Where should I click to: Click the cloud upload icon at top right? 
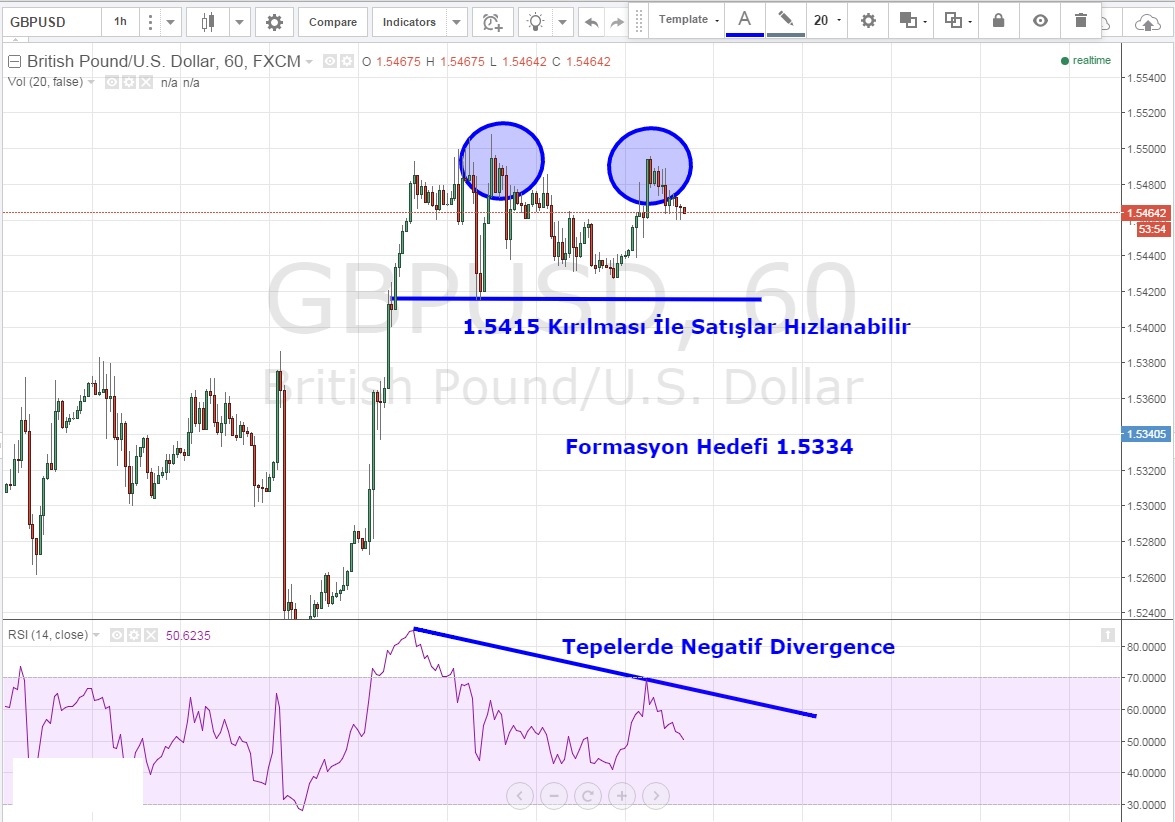pos(1148,23)
